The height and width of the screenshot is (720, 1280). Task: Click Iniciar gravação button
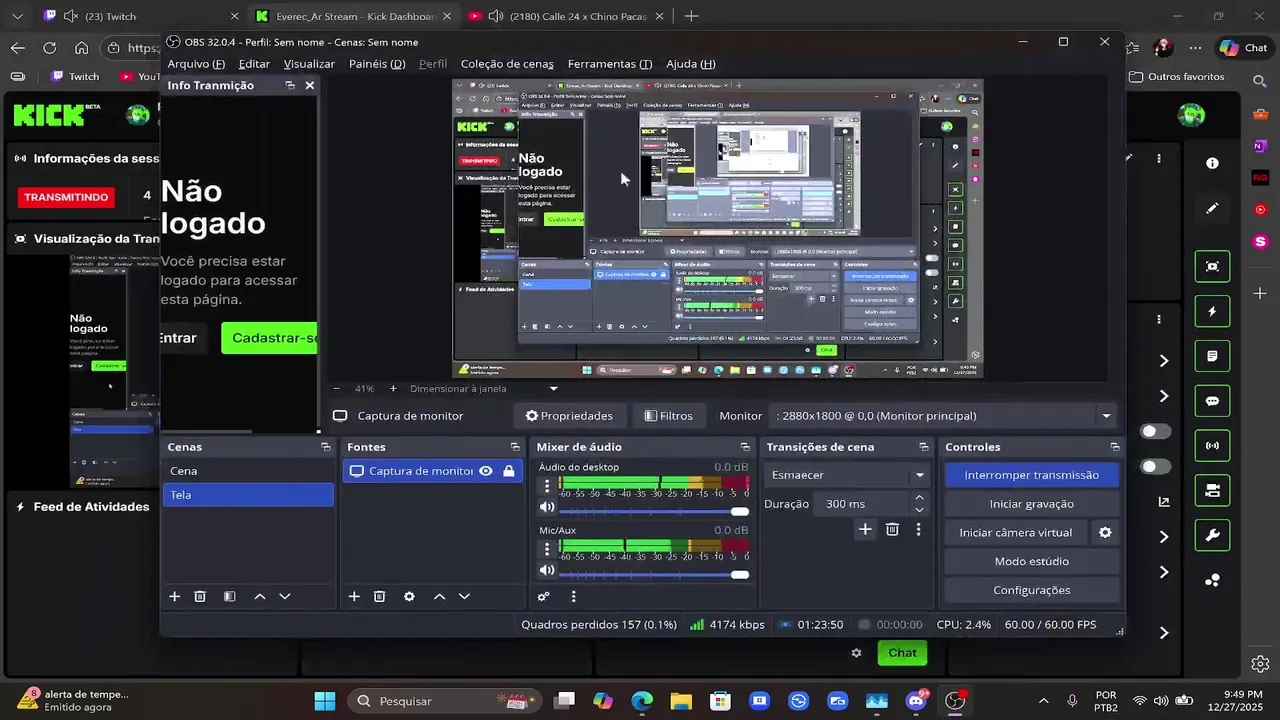[1031, 504]
